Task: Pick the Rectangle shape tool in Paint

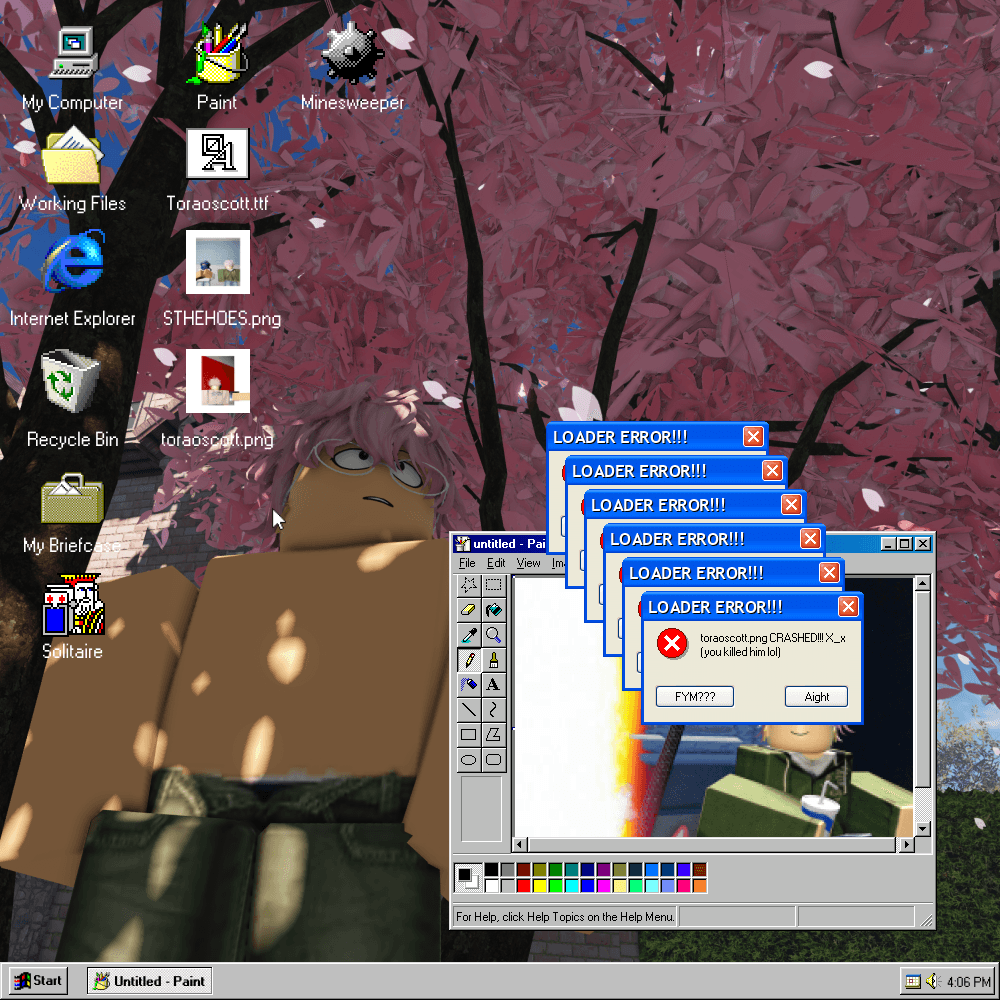Action: click(x=469, y=734)
